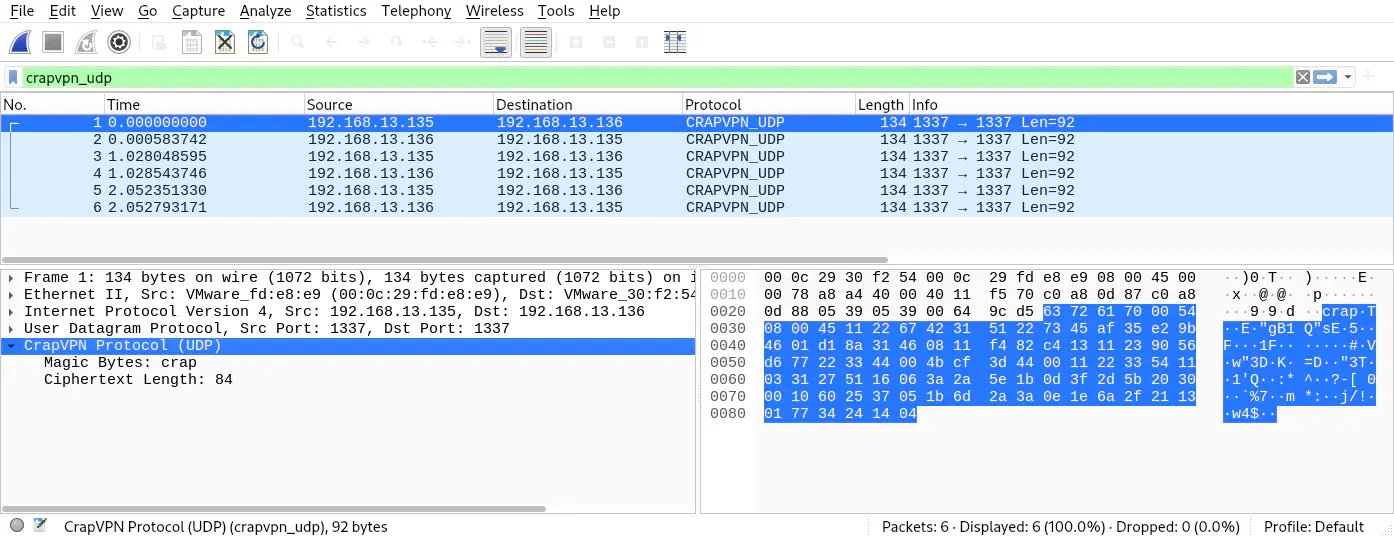Open the Statistics menu
1394x537 pixels.
(335, 11)
